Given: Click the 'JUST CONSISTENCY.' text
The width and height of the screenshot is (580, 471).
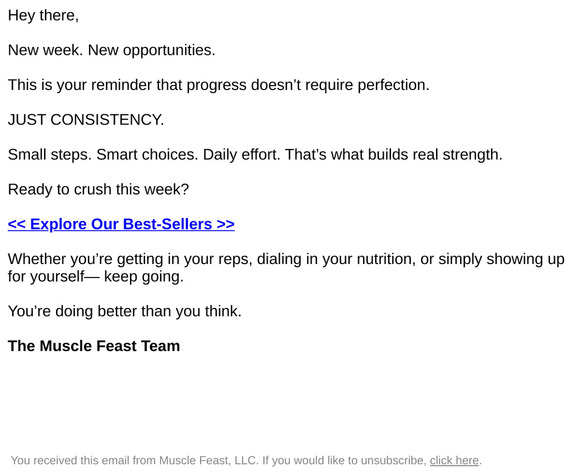Looking at the screenshot, I should (86, 120).
